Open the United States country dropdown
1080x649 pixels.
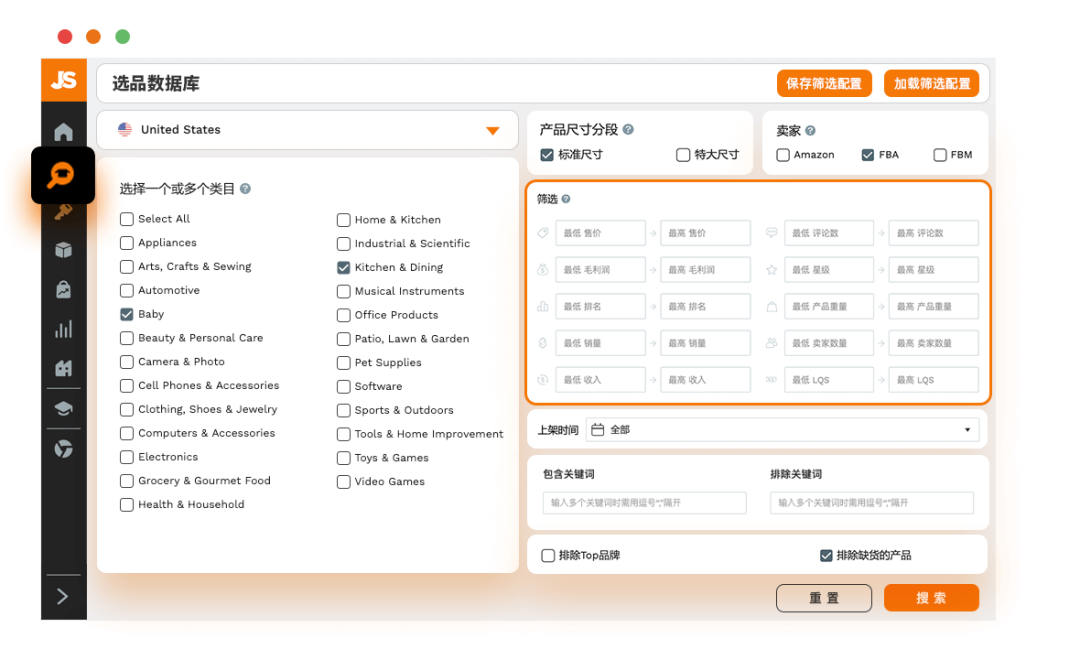pos(491,129)
